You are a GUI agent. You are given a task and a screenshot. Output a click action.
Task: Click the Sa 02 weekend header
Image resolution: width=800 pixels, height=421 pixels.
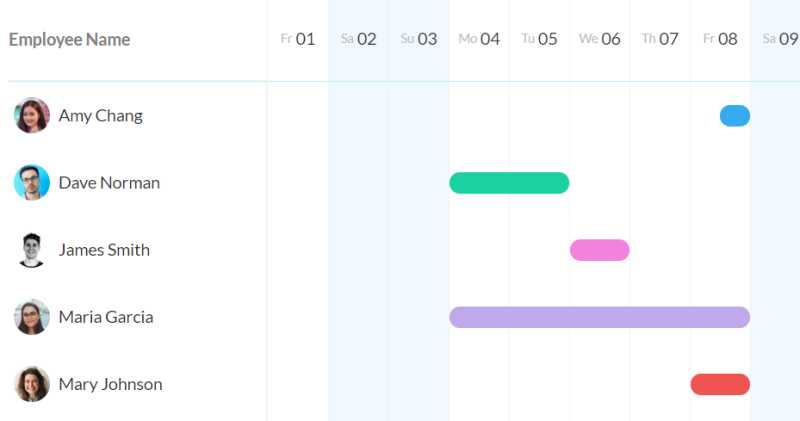[x=359, y=39]
